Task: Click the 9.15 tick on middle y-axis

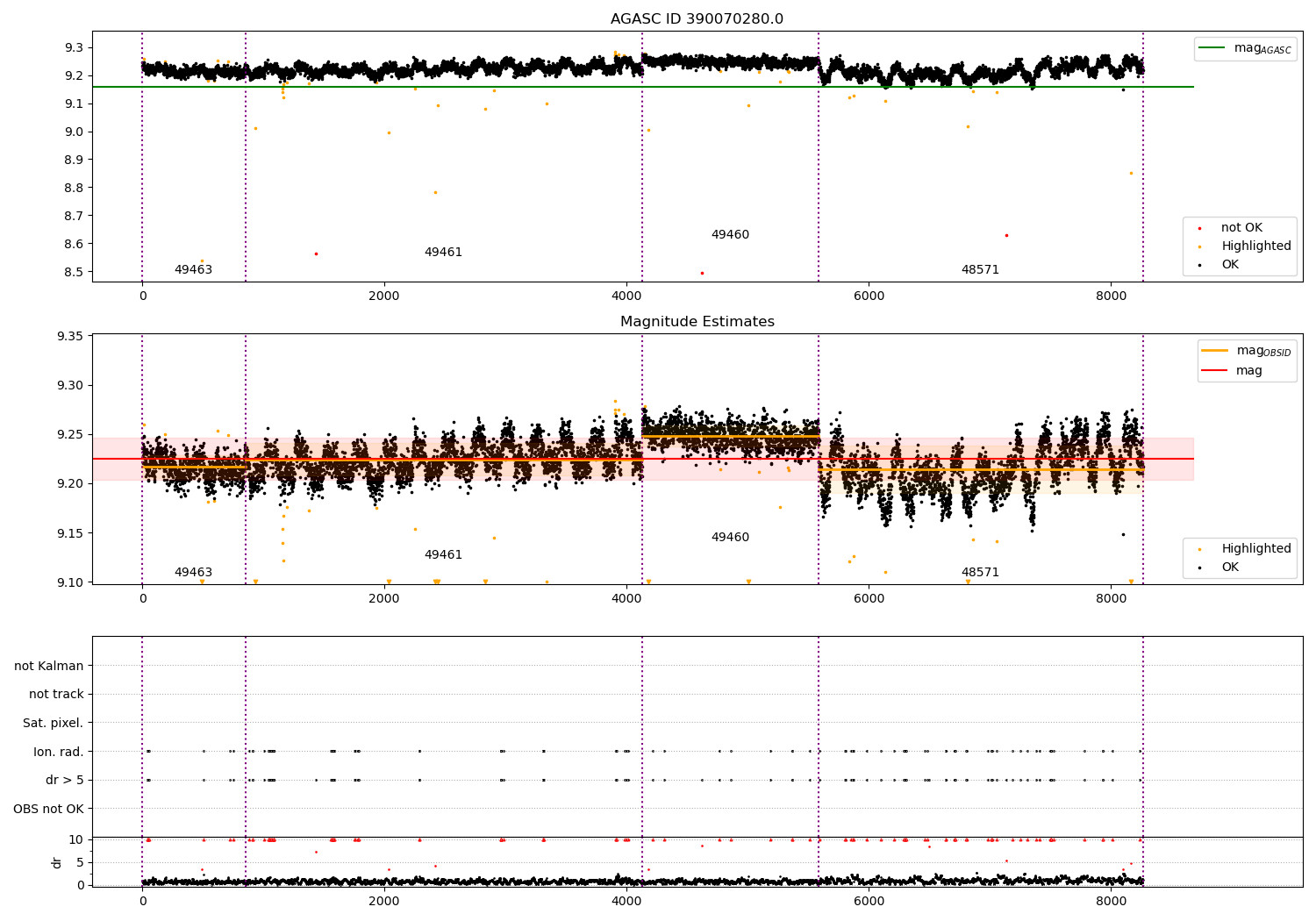Action: click(70, 533)
